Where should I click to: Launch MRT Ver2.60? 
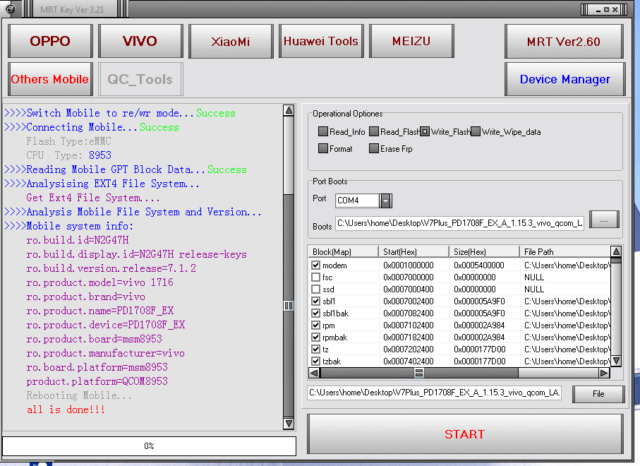[564, 41]
